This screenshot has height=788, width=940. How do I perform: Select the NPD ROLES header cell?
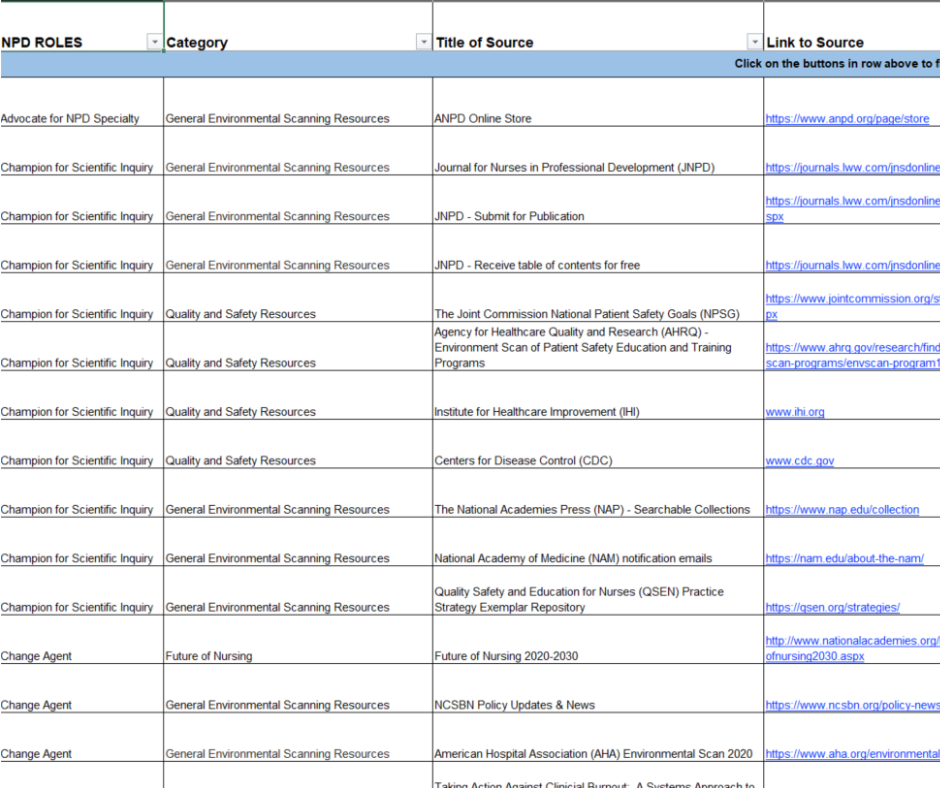(x=82, y=26)
